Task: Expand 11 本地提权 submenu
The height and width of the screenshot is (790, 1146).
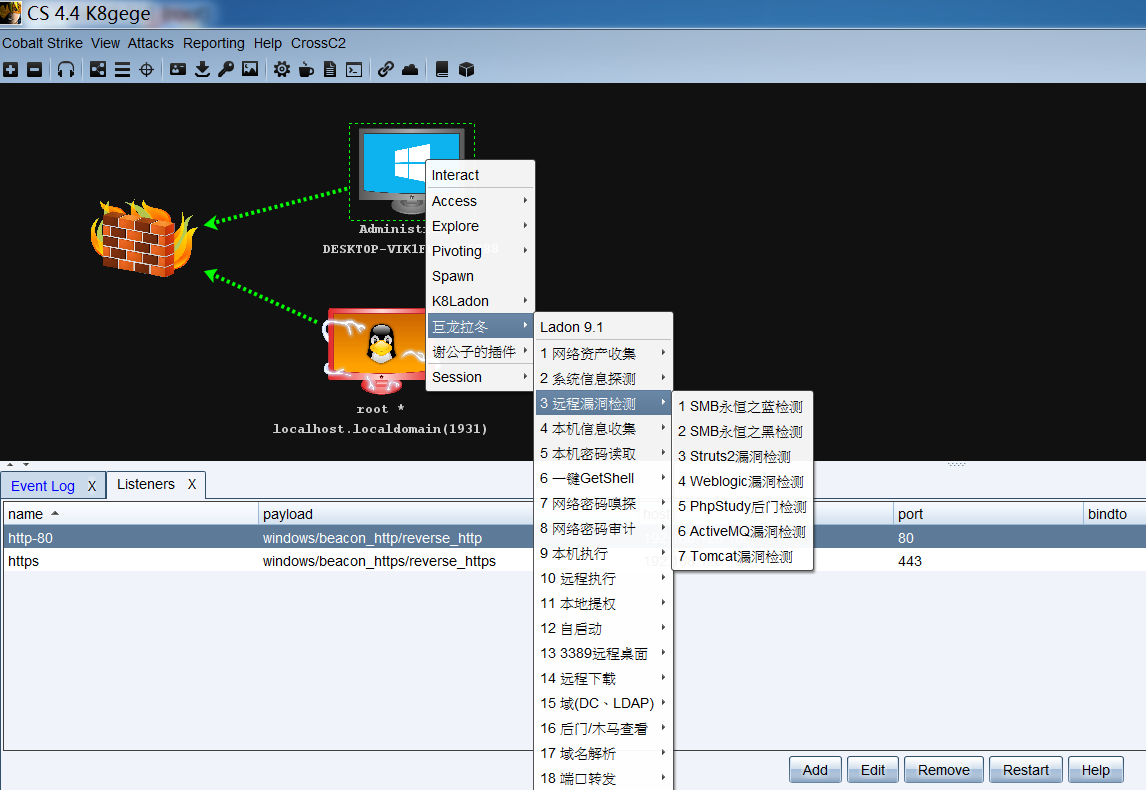Action: pyautogui.click(x=603, y=604)
